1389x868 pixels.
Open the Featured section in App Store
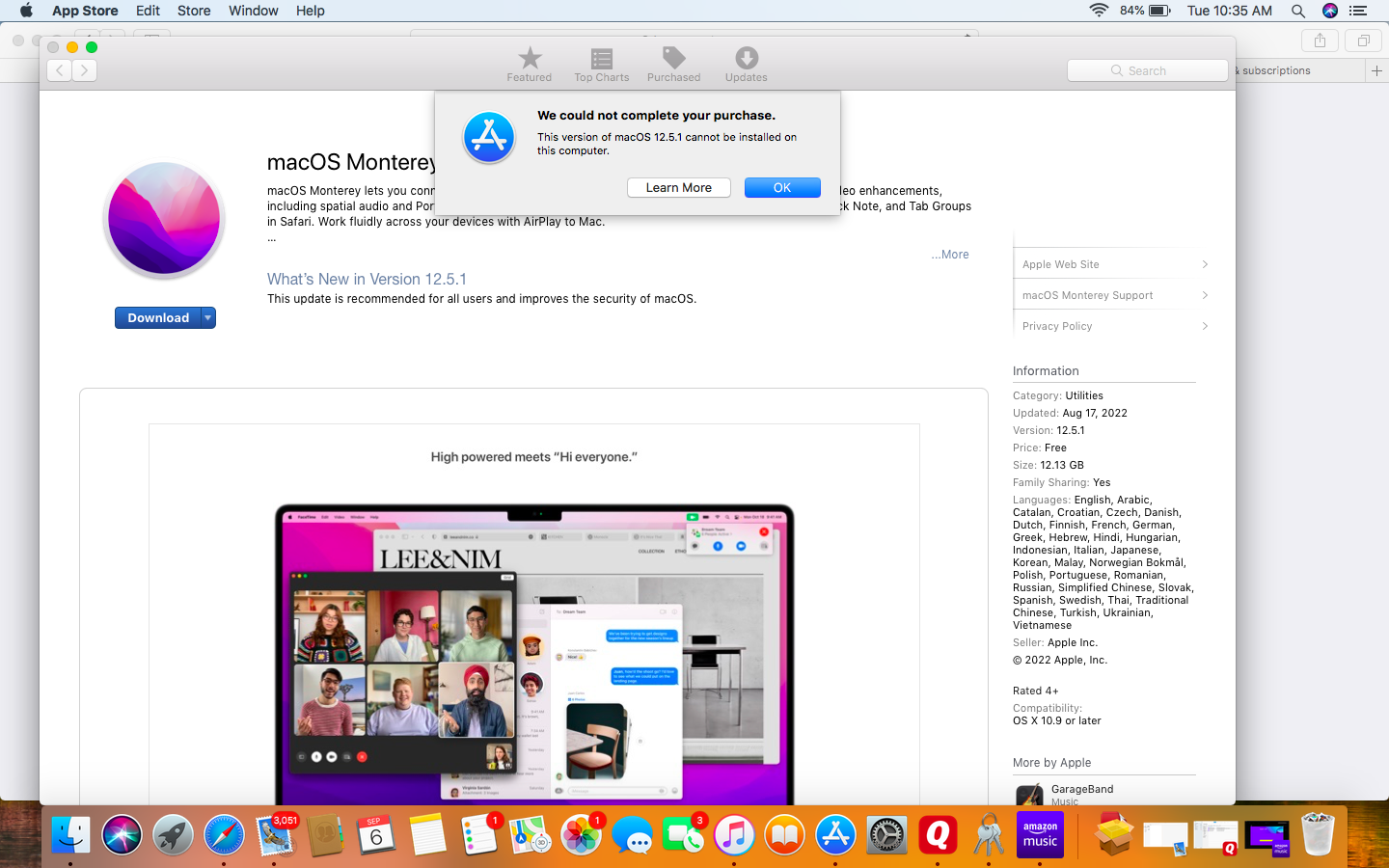(x=529, y=64)
